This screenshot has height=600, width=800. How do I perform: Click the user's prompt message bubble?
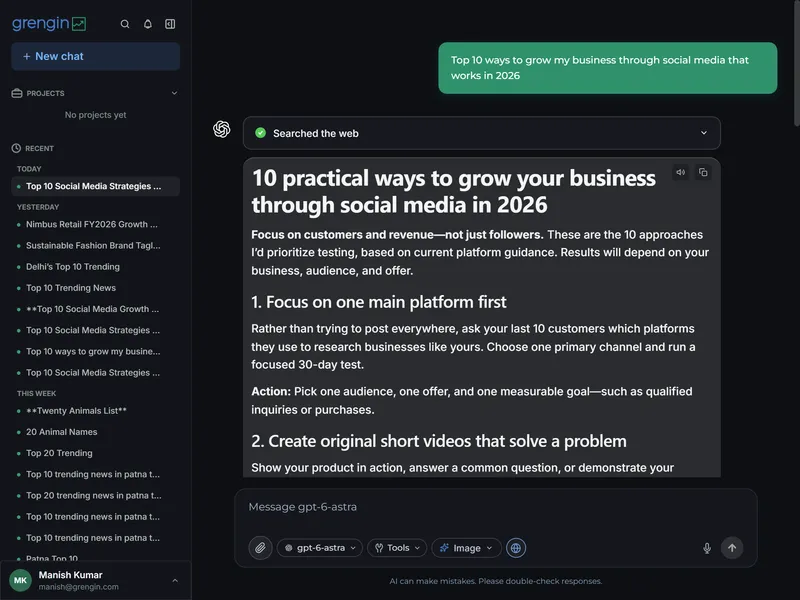click(x=608, y=68)
